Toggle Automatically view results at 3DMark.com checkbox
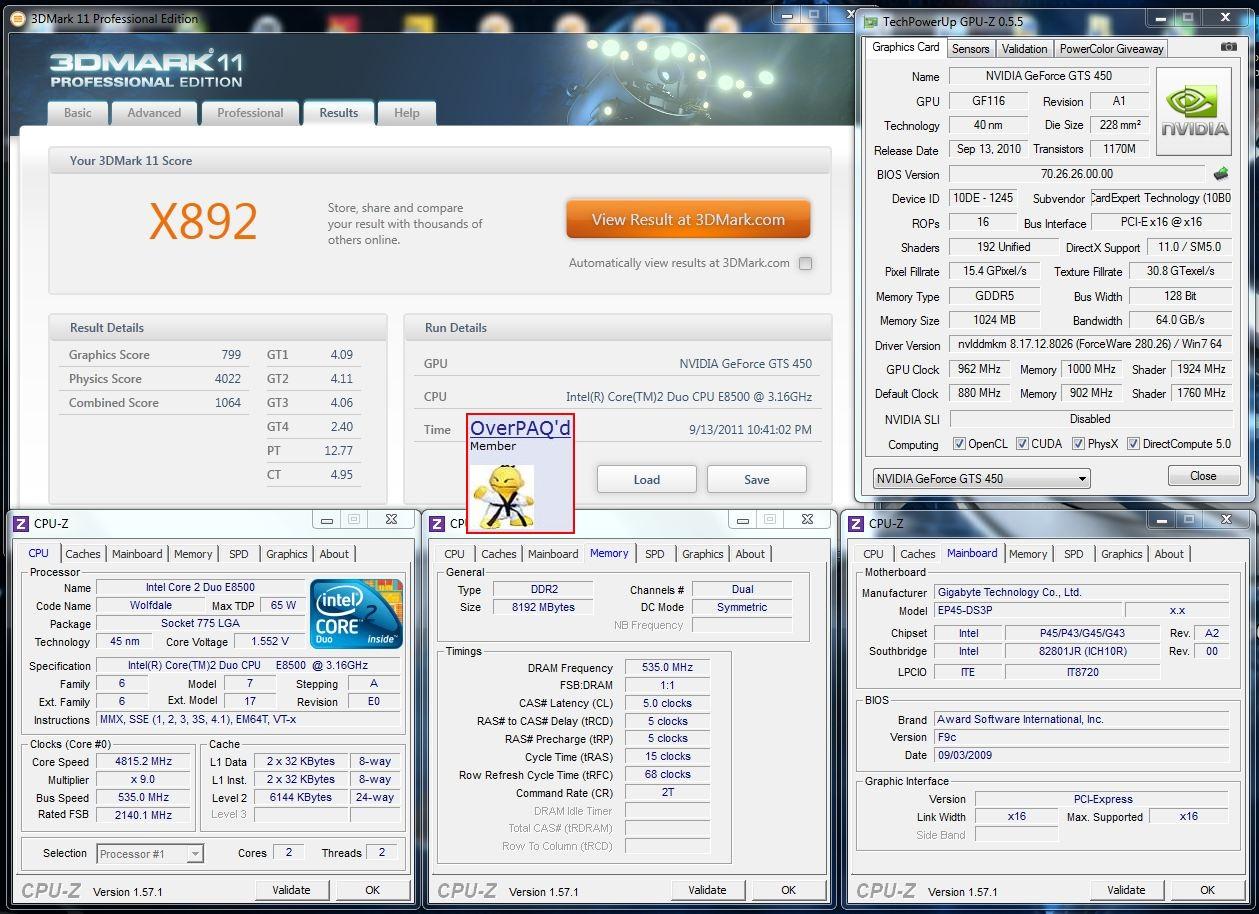 coord(806,263)
